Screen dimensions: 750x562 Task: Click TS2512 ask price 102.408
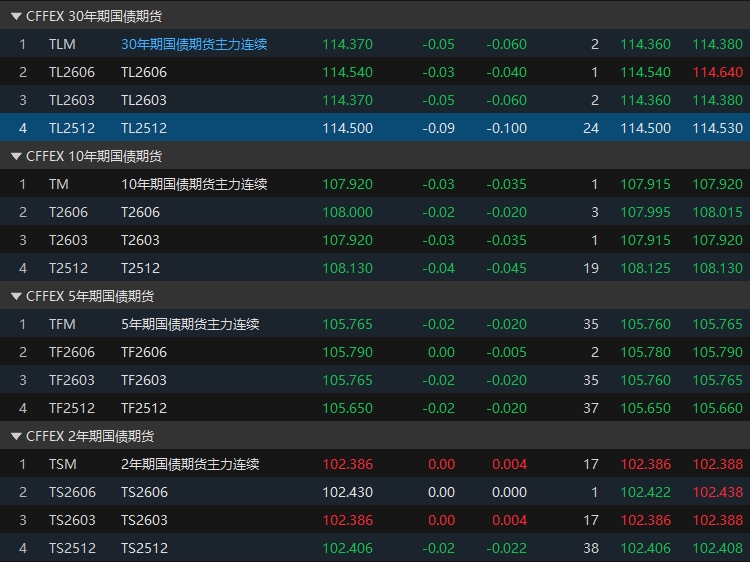tap(717, 548)
